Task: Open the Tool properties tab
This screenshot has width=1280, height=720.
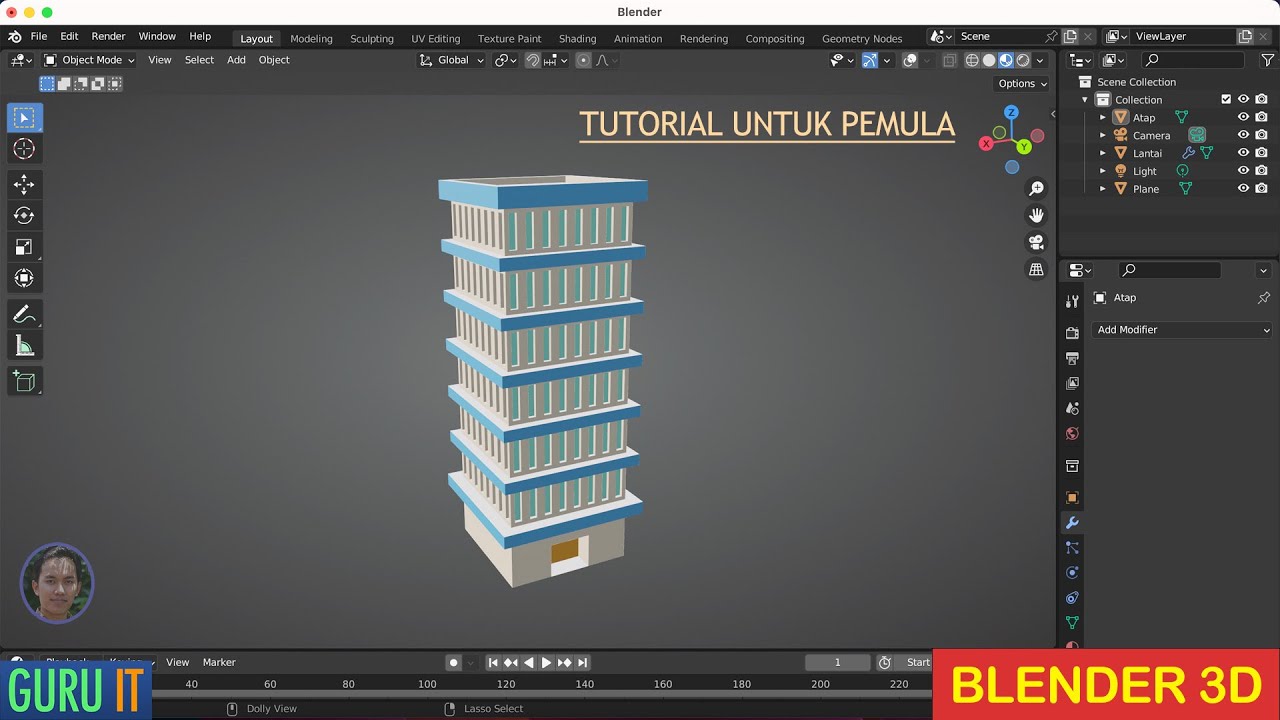Action: coord(1072,301)
